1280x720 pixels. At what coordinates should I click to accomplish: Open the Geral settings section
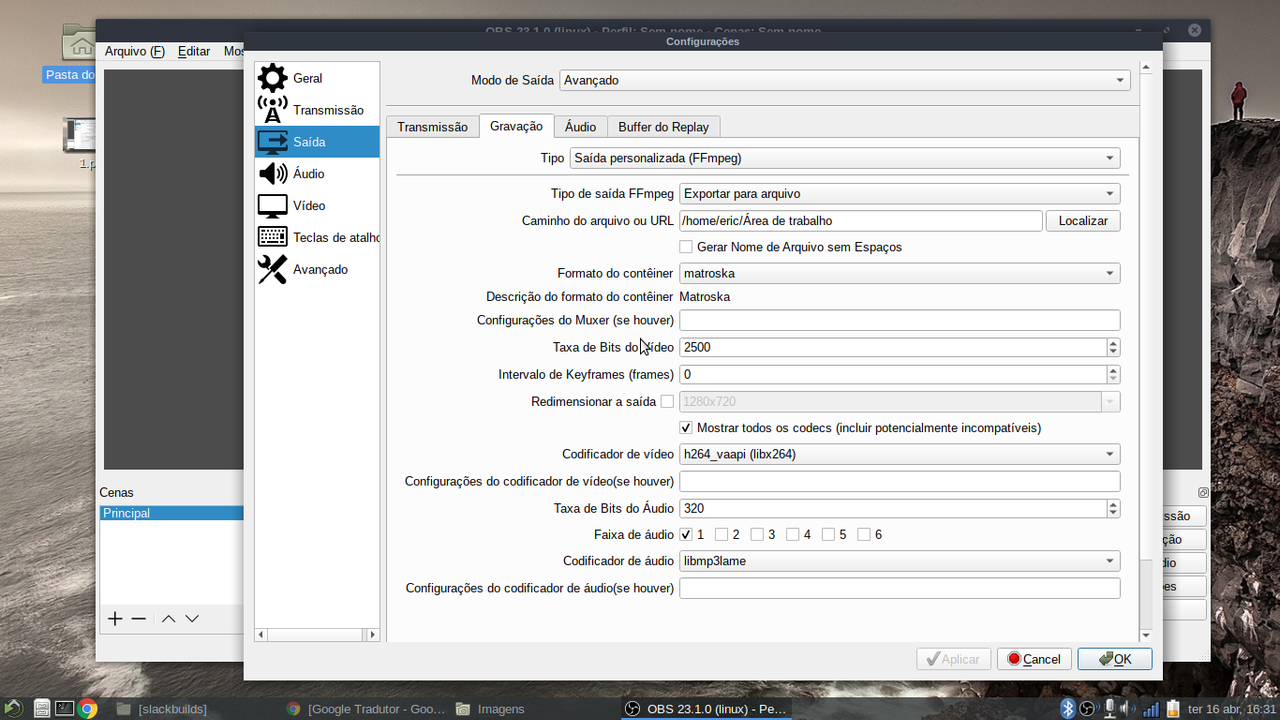(x=317, y=78)
